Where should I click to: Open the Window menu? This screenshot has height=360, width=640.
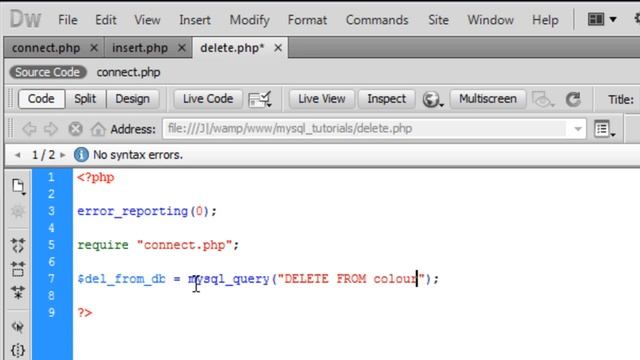pos(490,20)
